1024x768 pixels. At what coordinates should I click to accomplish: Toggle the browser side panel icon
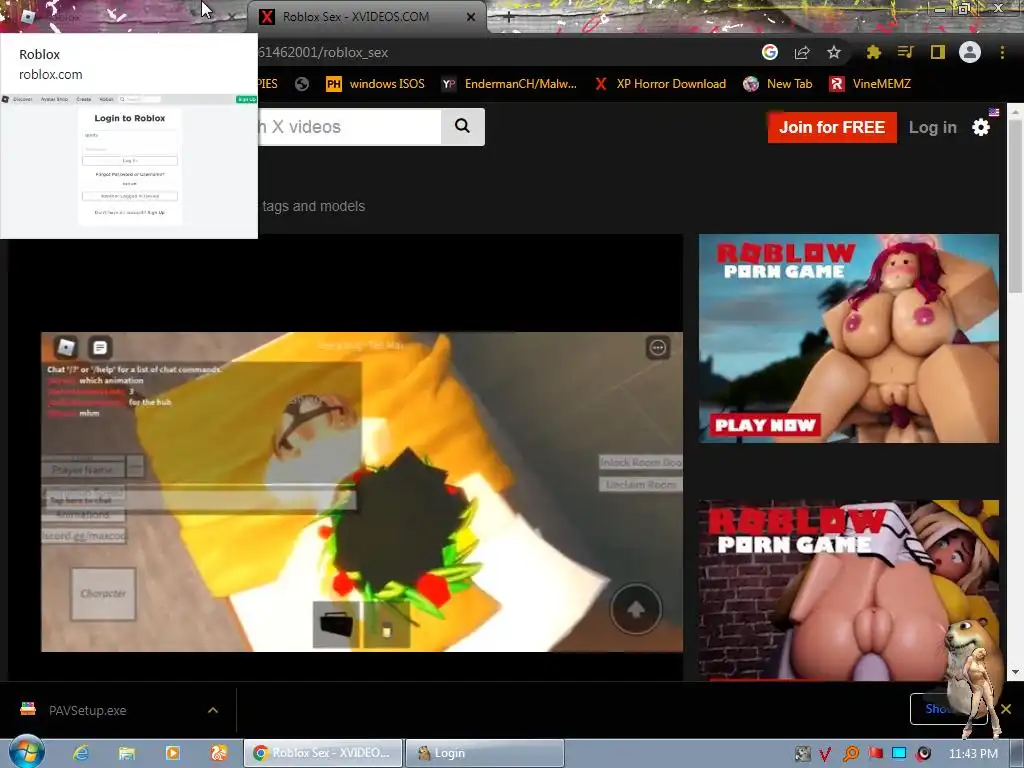coord(938,52)
